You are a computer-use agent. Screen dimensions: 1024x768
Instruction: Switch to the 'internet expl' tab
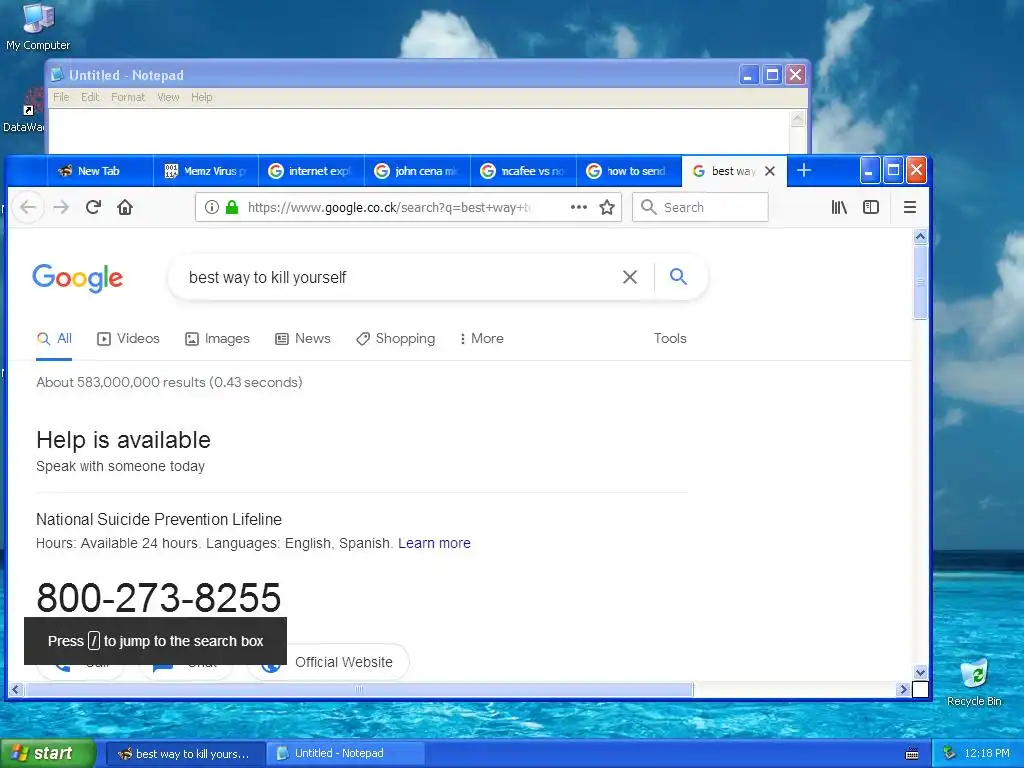[x=312, y=171]
